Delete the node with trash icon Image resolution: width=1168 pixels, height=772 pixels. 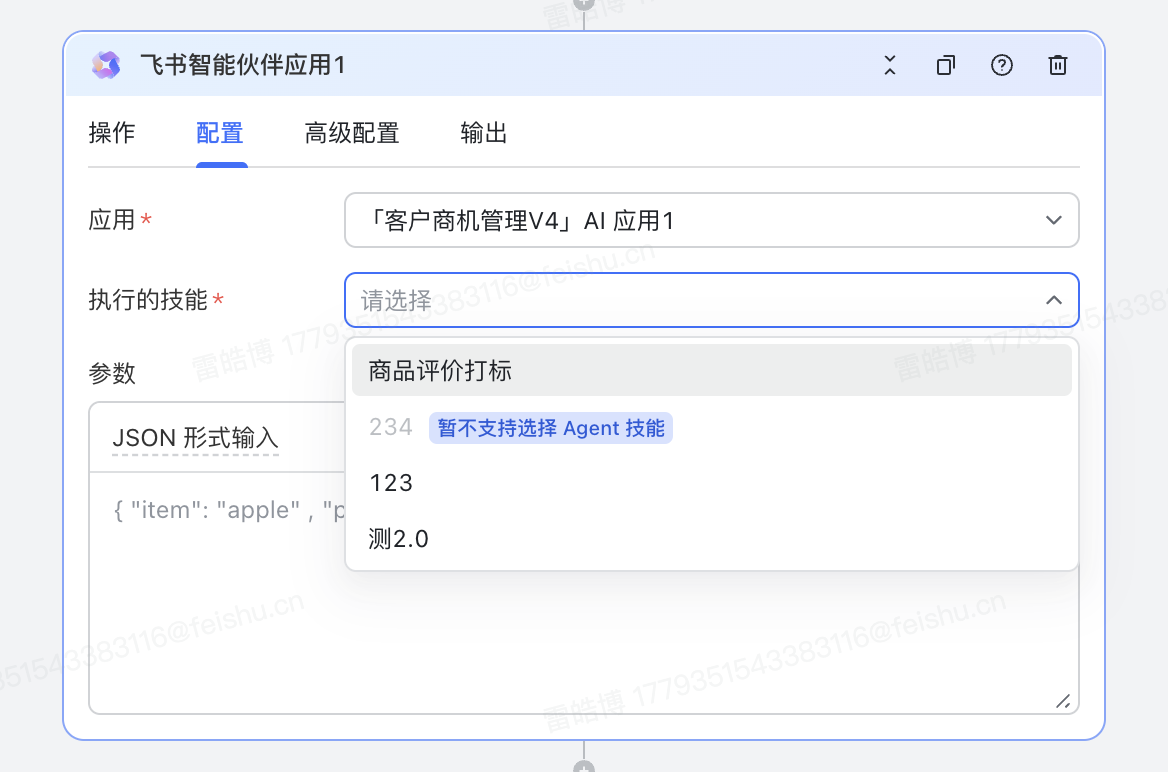pyautogui.click(x=1058, y=66)
